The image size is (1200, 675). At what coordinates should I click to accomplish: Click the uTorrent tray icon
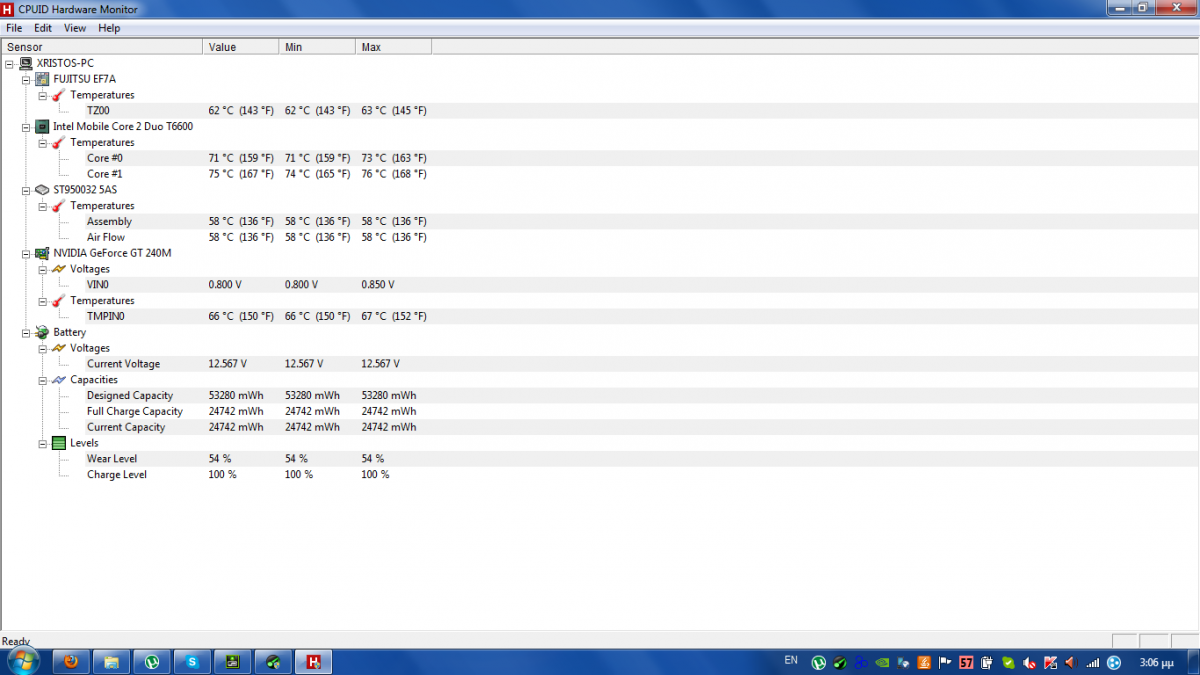[818, 662]
